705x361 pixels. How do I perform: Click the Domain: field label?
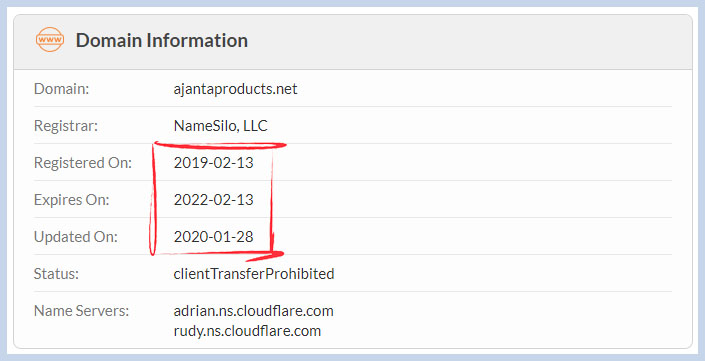click(61, 89)
